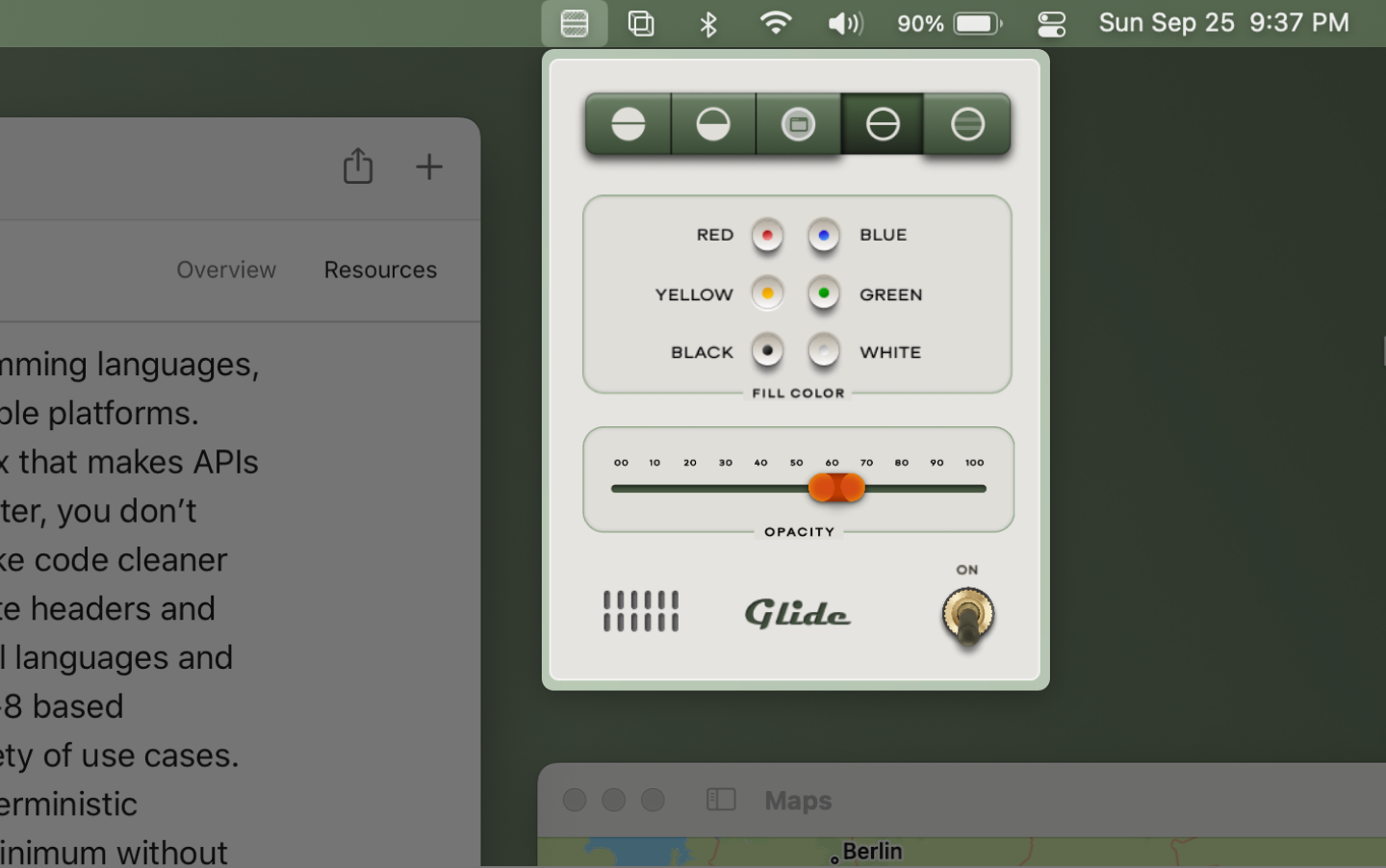Click the Share icon in background window
This screenshot has width=1386, height=868.
click(x=358, y=166)
